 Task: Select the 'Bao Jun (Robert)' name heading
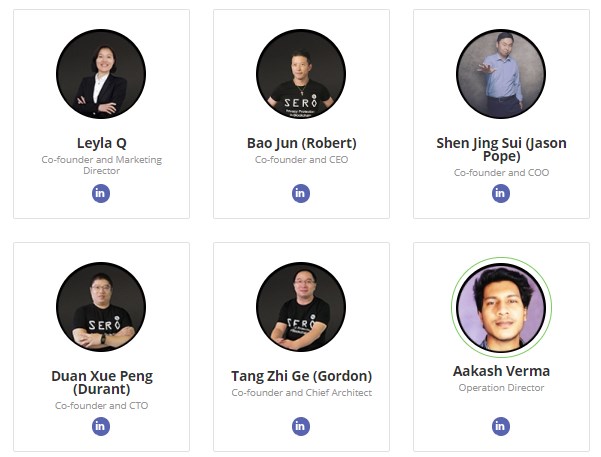point(301,142)
